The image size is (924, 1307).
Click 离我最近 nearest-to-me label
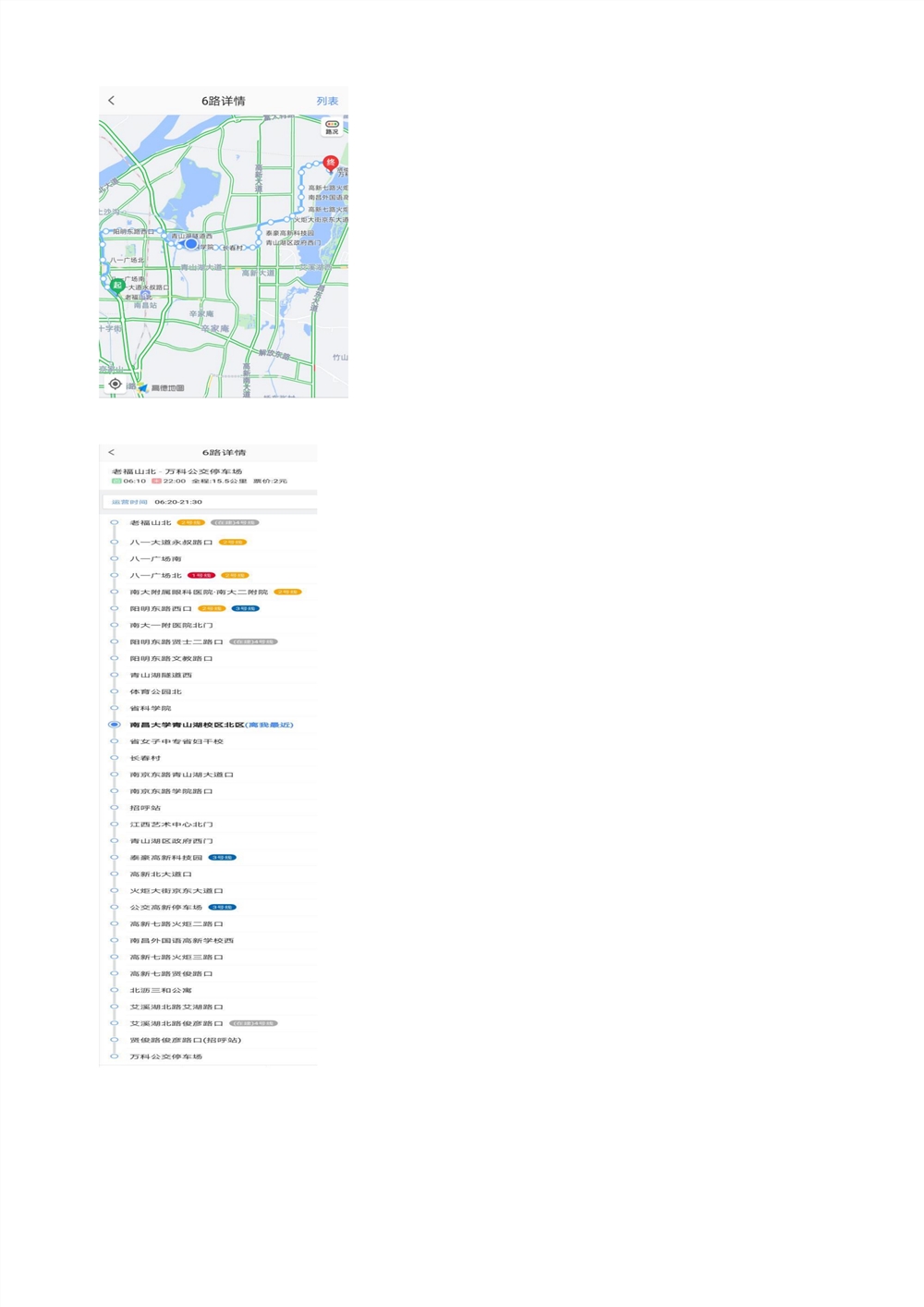coord(270,725)
